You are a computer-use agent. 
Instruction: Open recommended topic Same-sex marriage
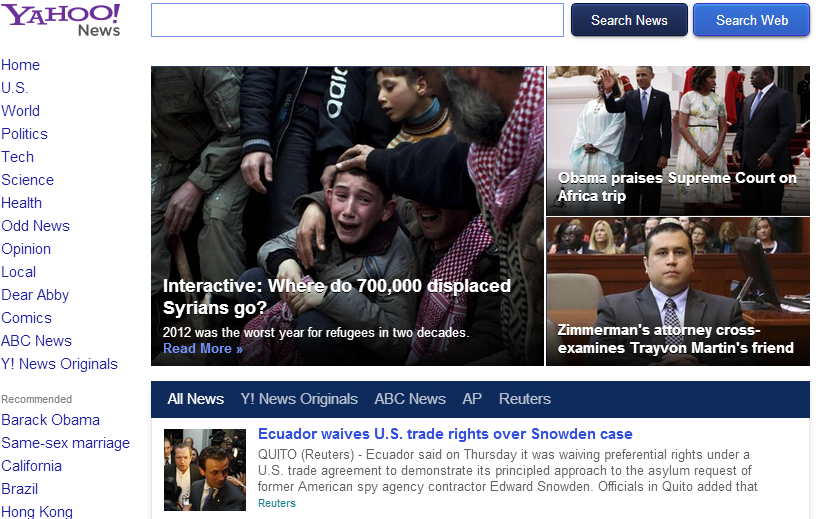click(x=65, y=443)
